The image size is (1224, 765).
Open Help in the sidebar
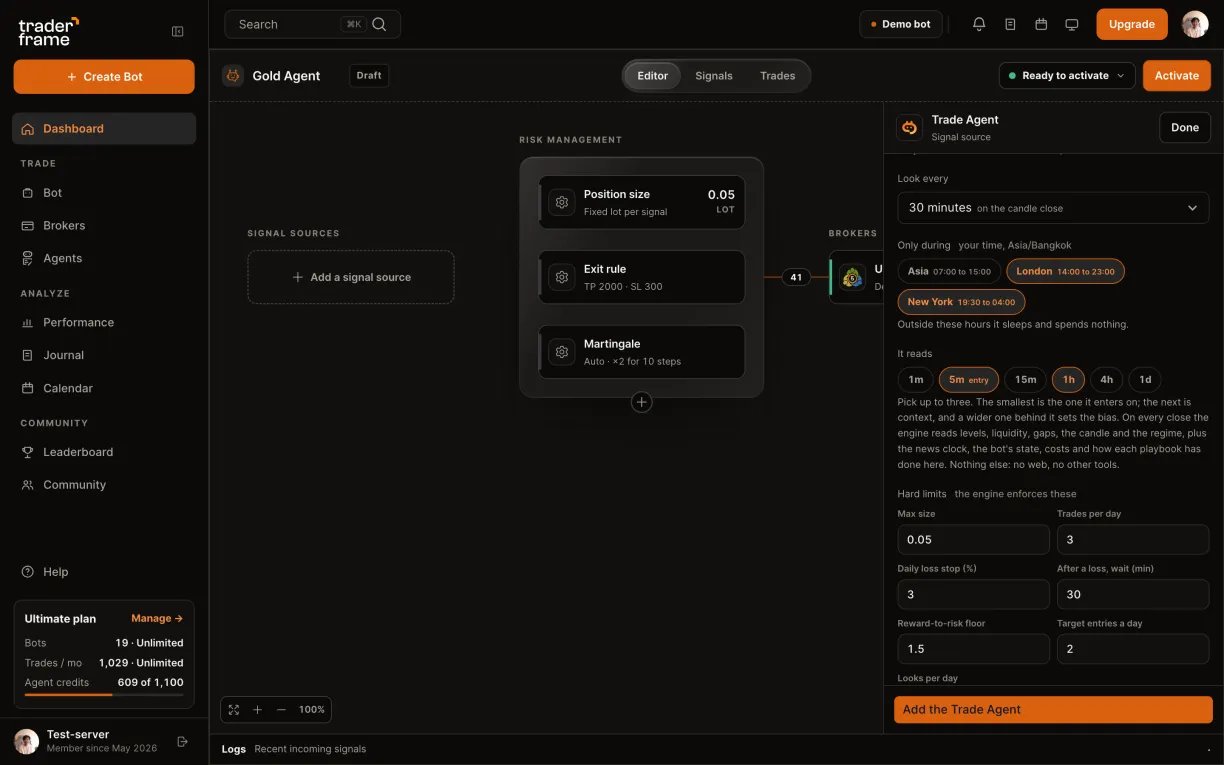(x=104, y=572)
